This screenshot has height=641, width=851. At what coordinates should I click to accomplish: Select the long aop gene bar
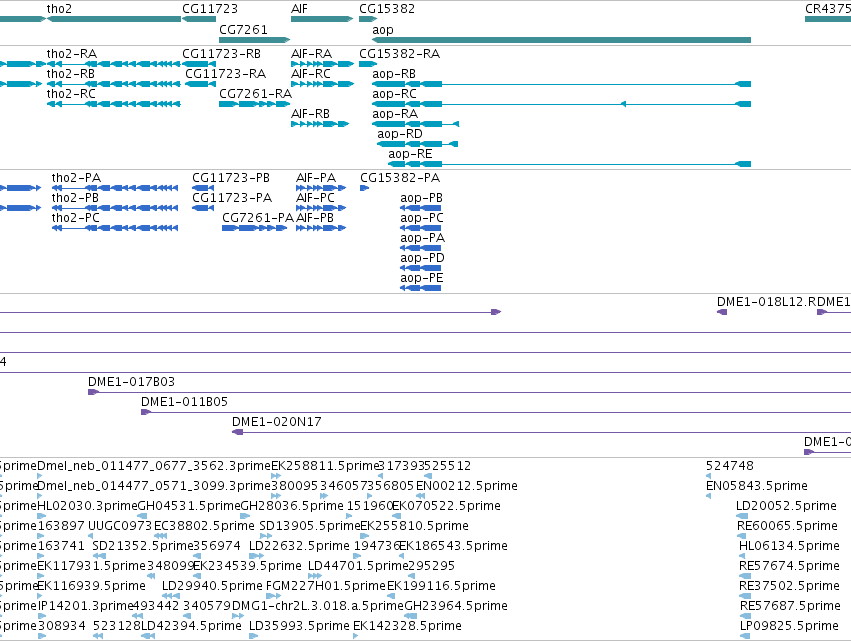click(x=562, y=40)
